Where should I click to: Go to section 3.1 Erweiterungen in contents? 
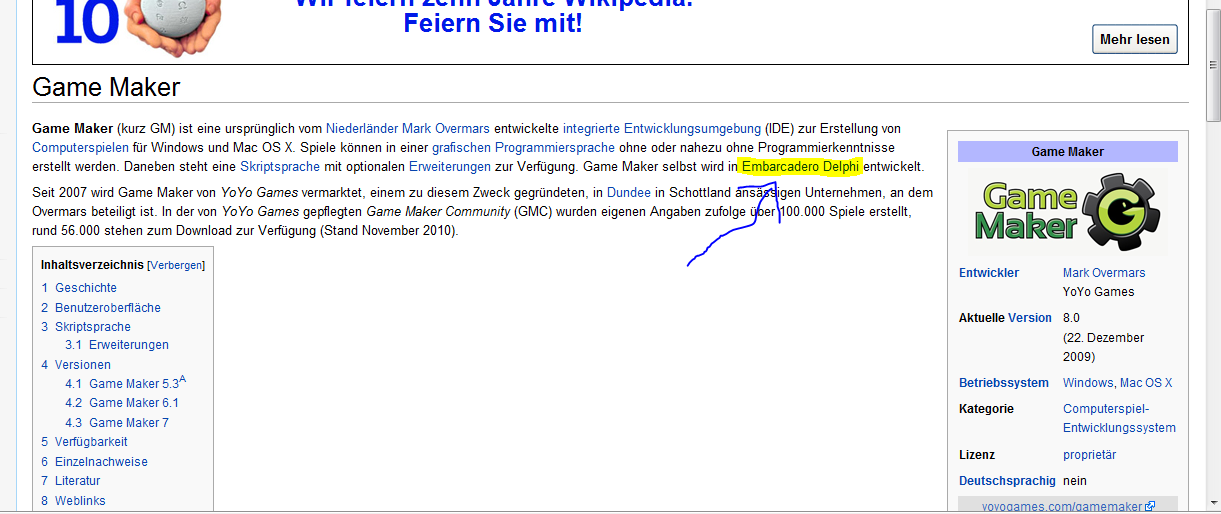[x=128, y=345]
